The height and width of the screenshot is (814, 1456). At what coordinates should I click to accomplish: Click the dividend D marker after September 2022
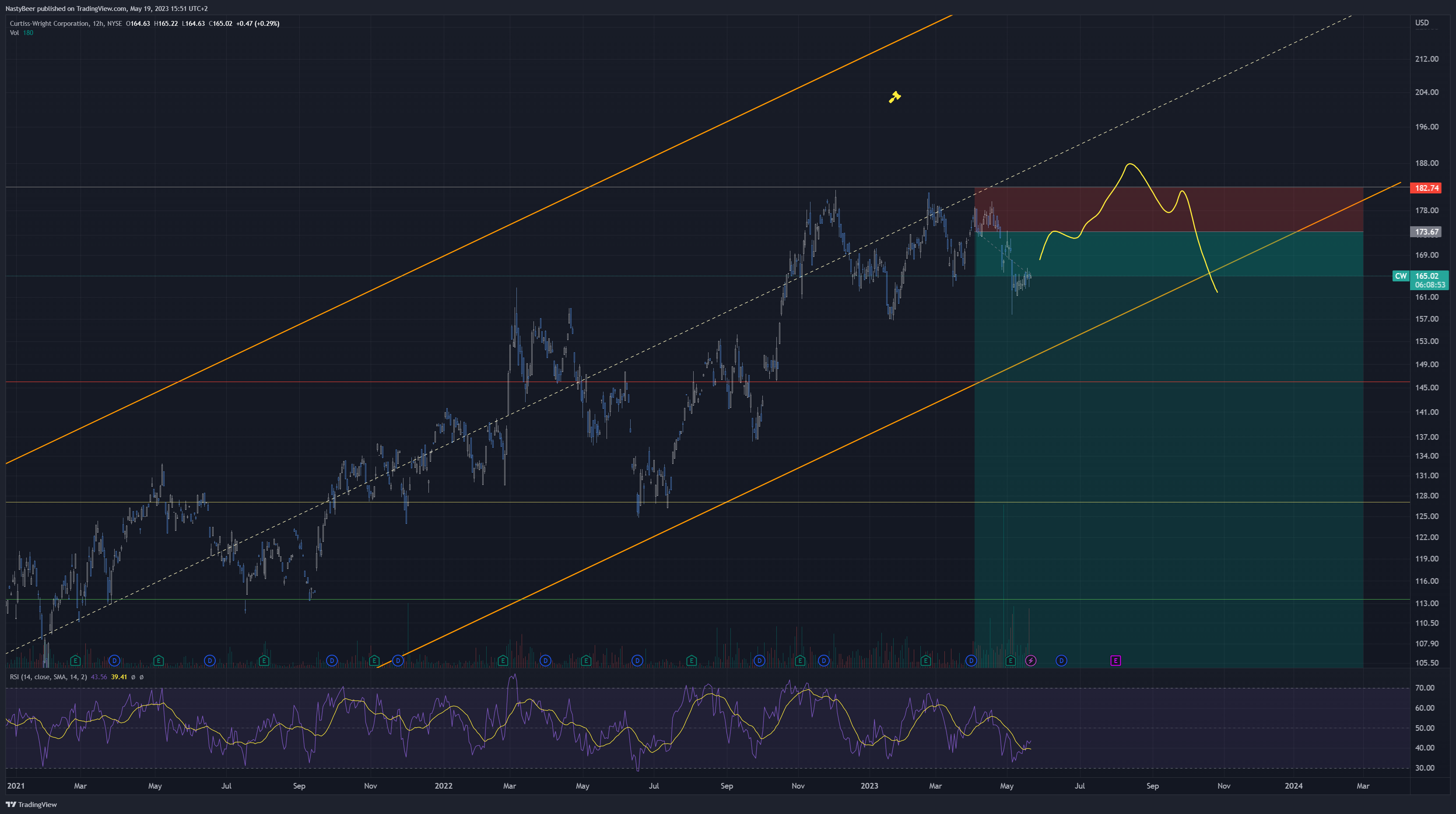click(759, 660)
